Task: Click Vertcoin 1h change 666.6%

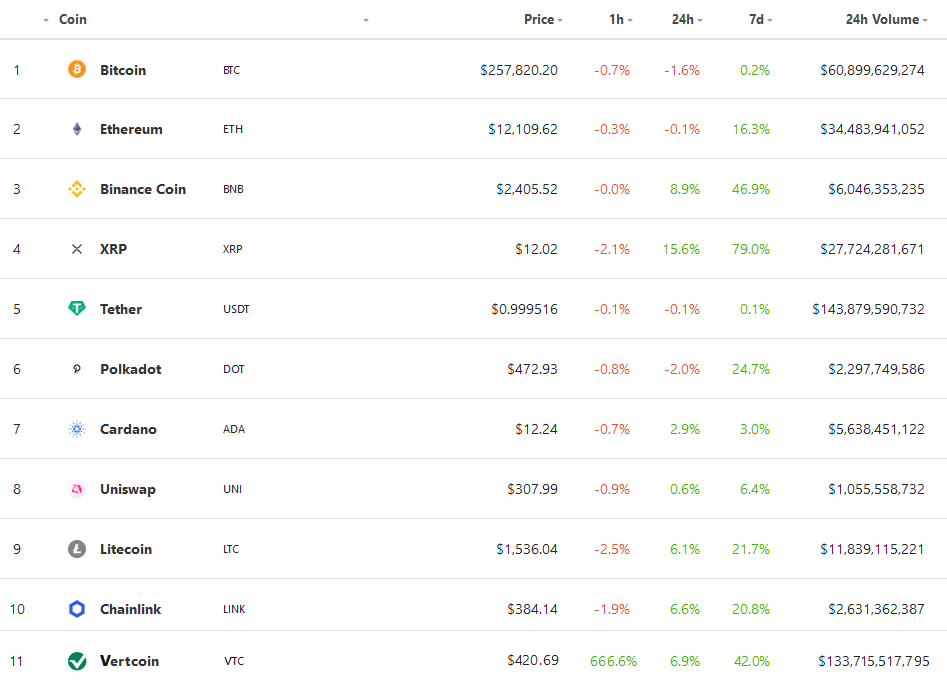Action: pyautogui.click(x=614, y=661)
